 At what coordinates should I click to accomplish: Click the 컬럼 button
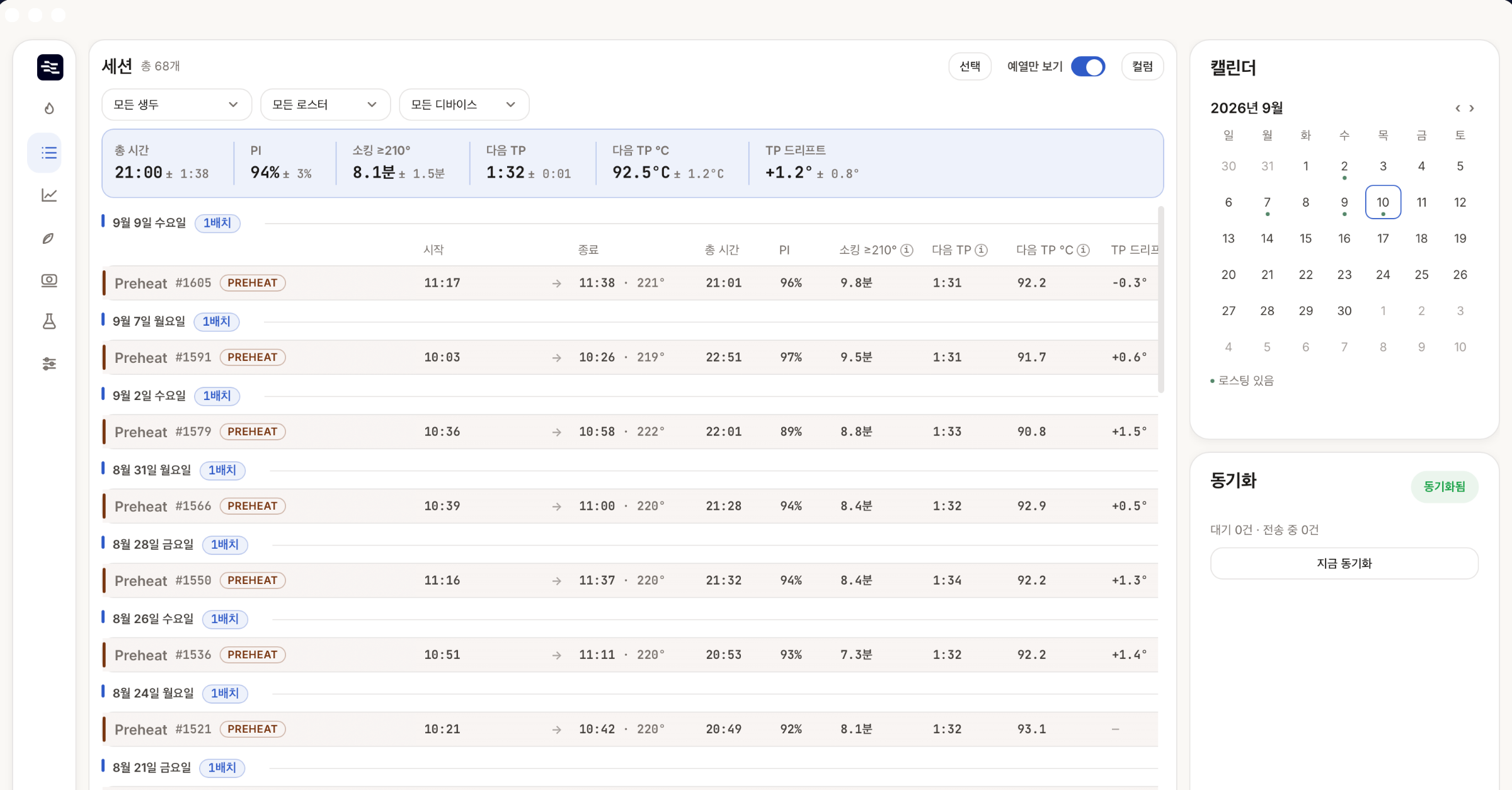[x=1143, y=67]
